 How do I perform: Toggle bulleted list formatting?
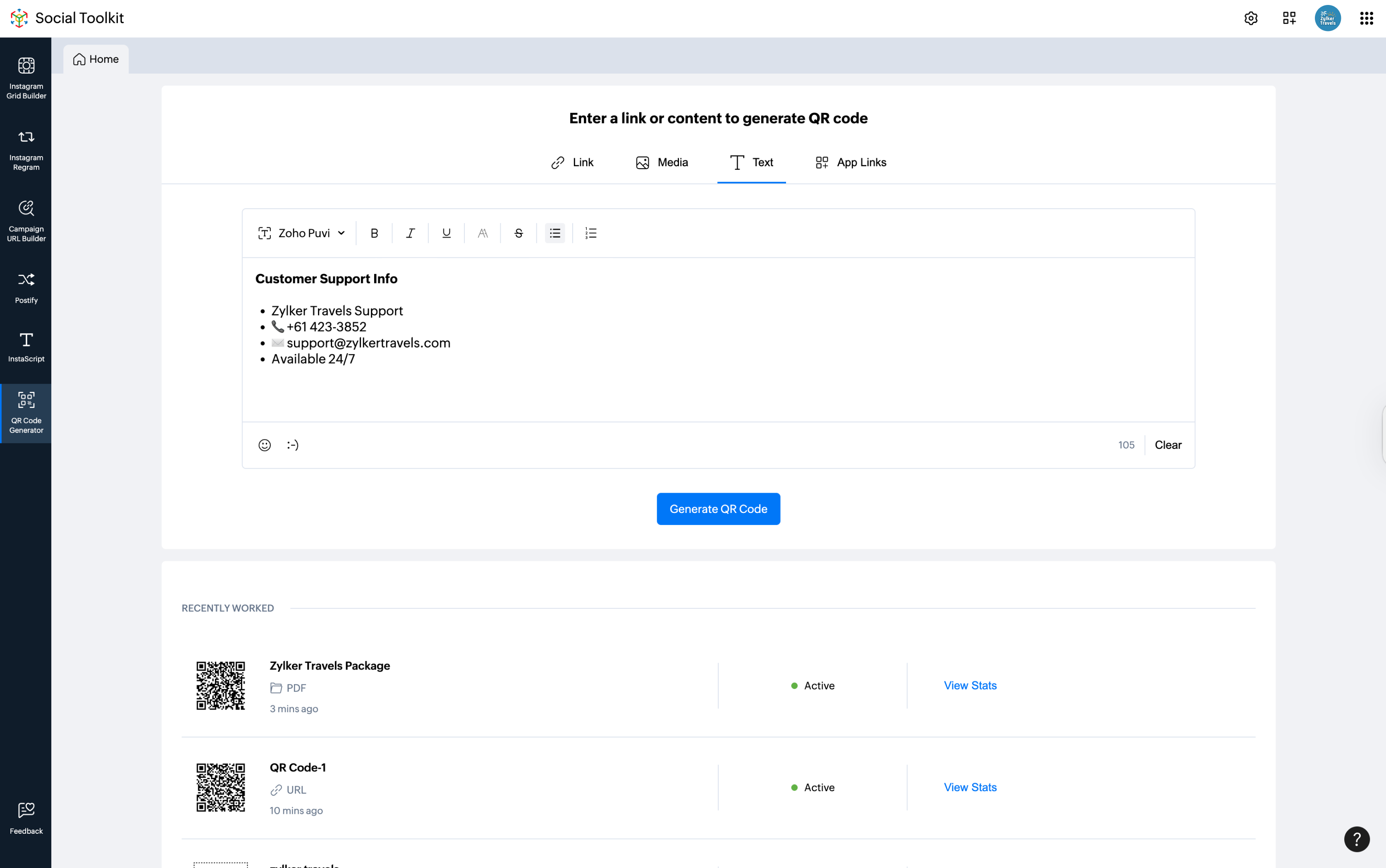coord(554,233)
